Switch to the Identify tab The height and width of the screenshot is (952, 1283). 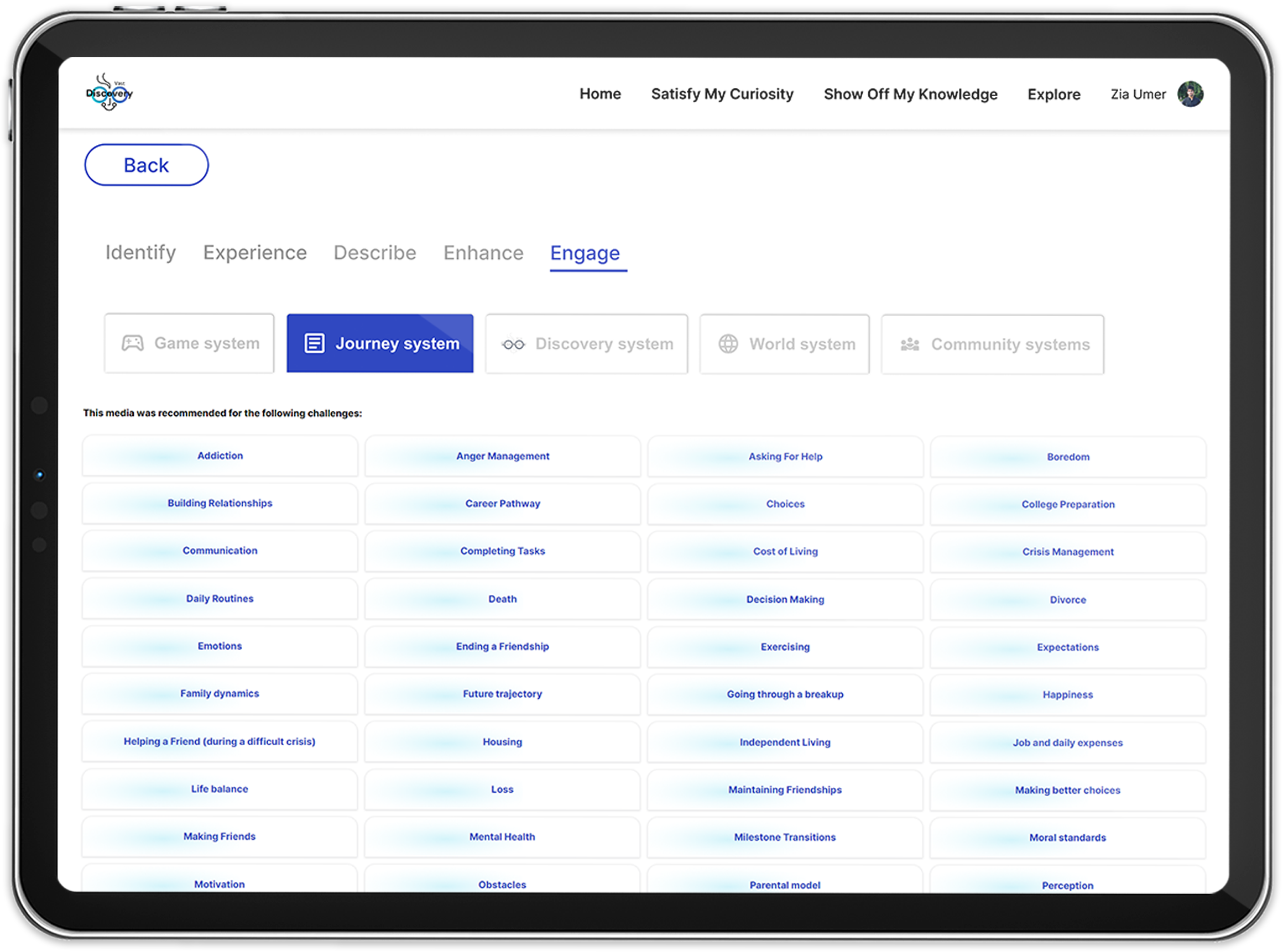click(140, 253)
